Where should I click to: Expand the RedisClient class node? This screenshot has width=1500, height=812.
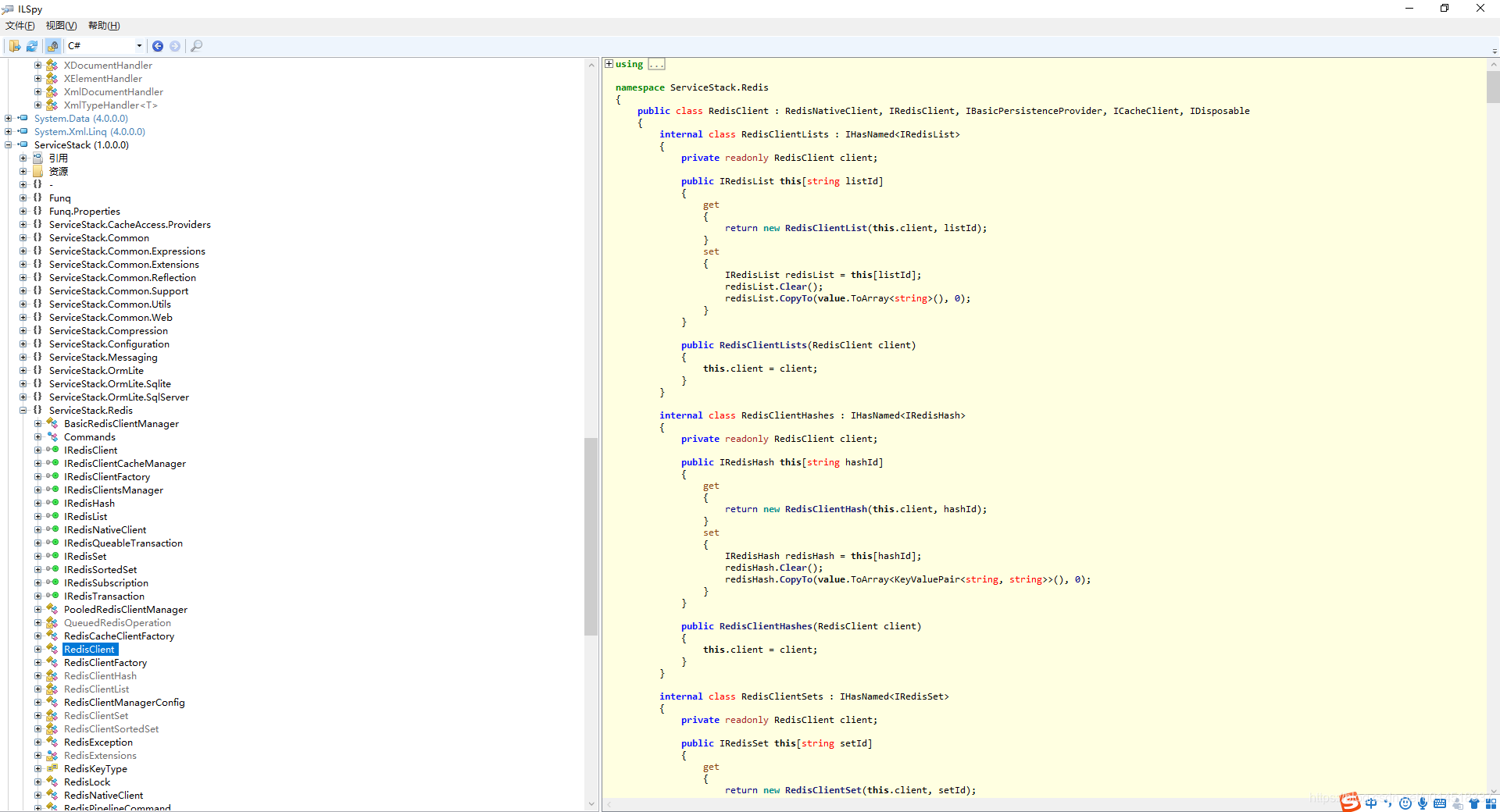pyautogui.click(x=38, y=650)
